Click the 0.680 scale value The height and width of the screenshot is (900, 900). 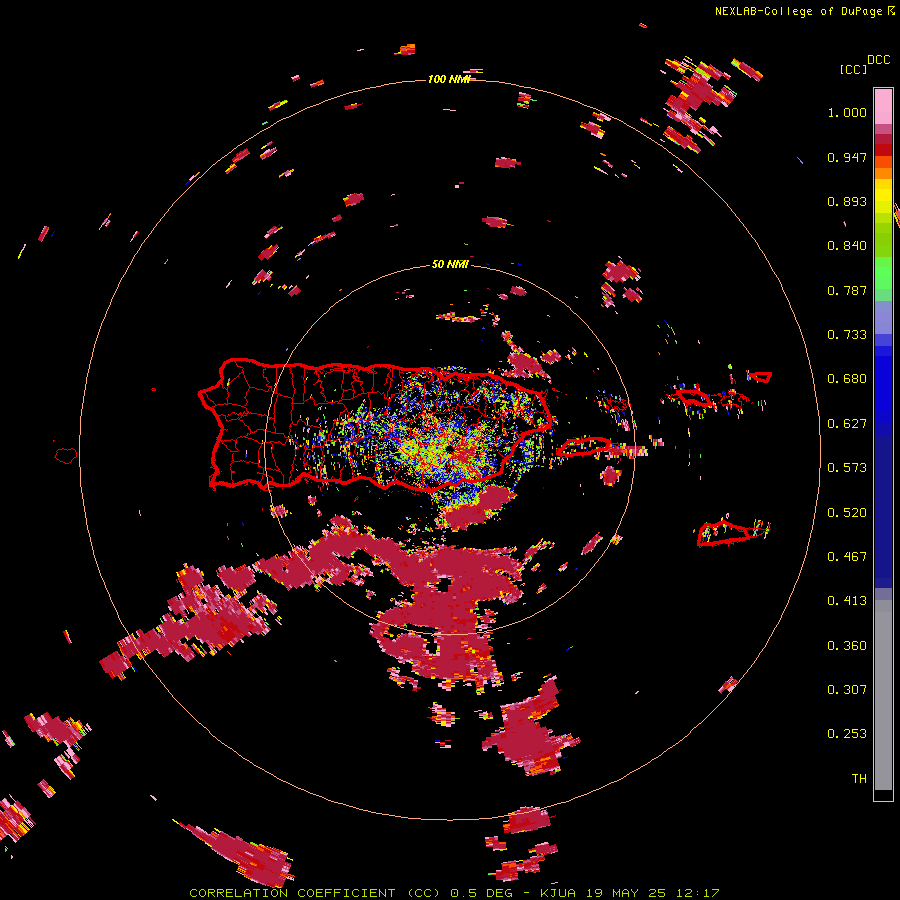(x=847, y=379)
